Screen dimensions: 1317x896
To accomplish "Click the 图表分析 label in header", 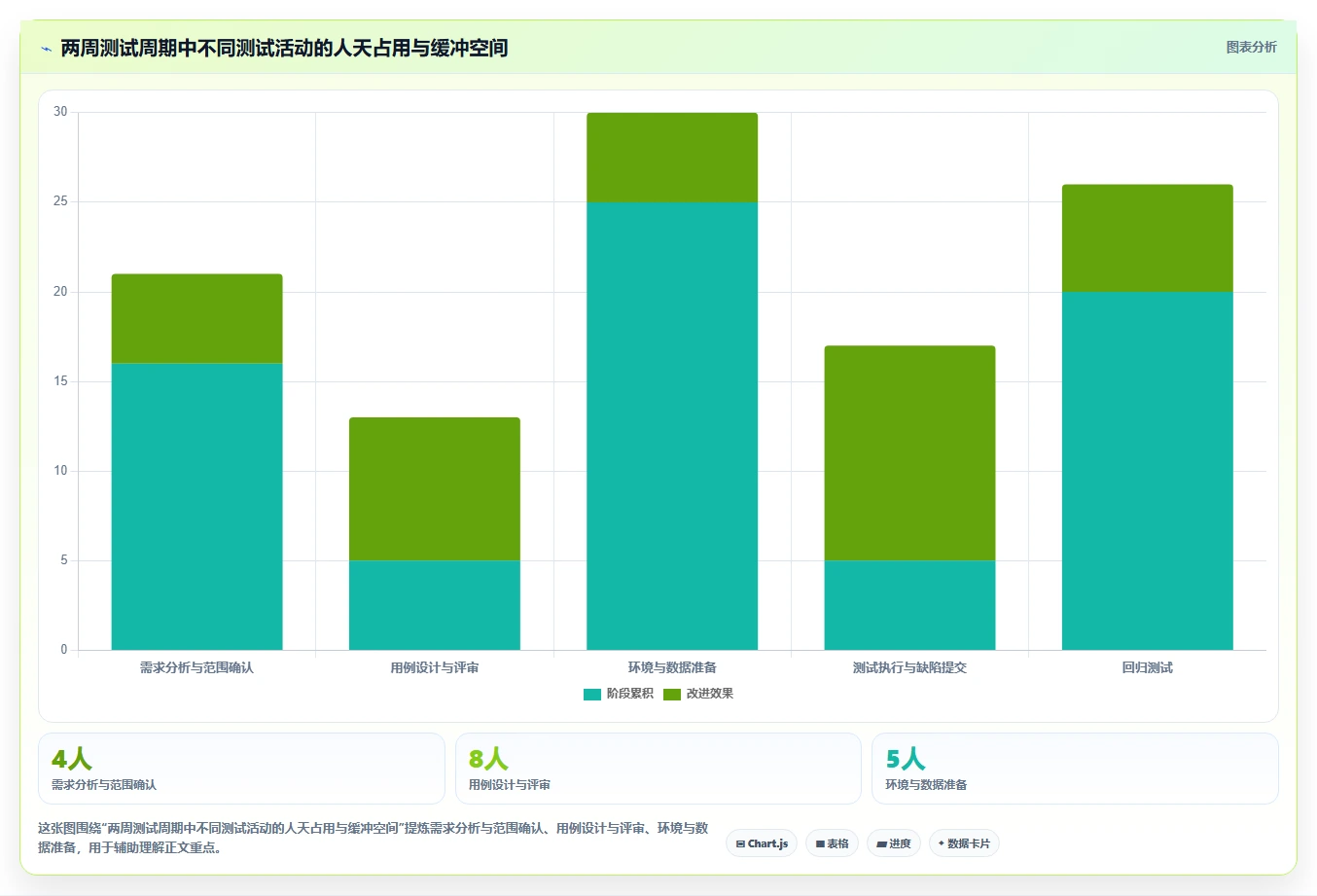I will [1251, 47].
